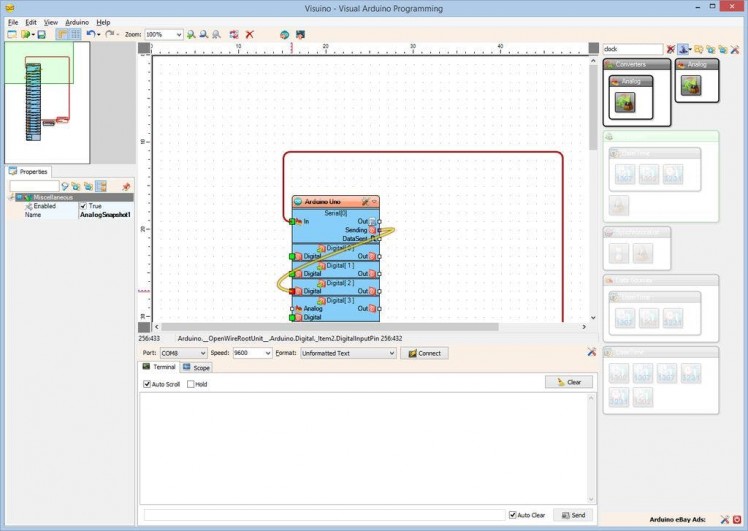Check the Hold checkbox in terminal
The height and width of the screenshot is (531, 748).
pos(191,384)
